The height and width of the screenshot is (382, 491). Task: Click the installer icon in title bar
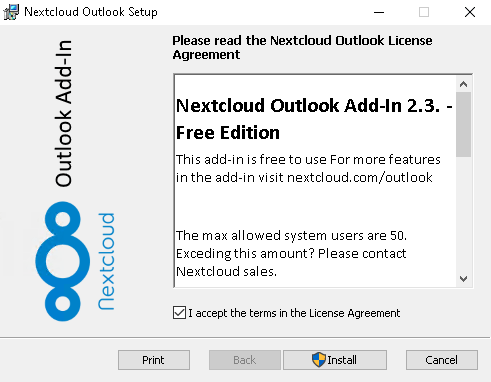11,12
